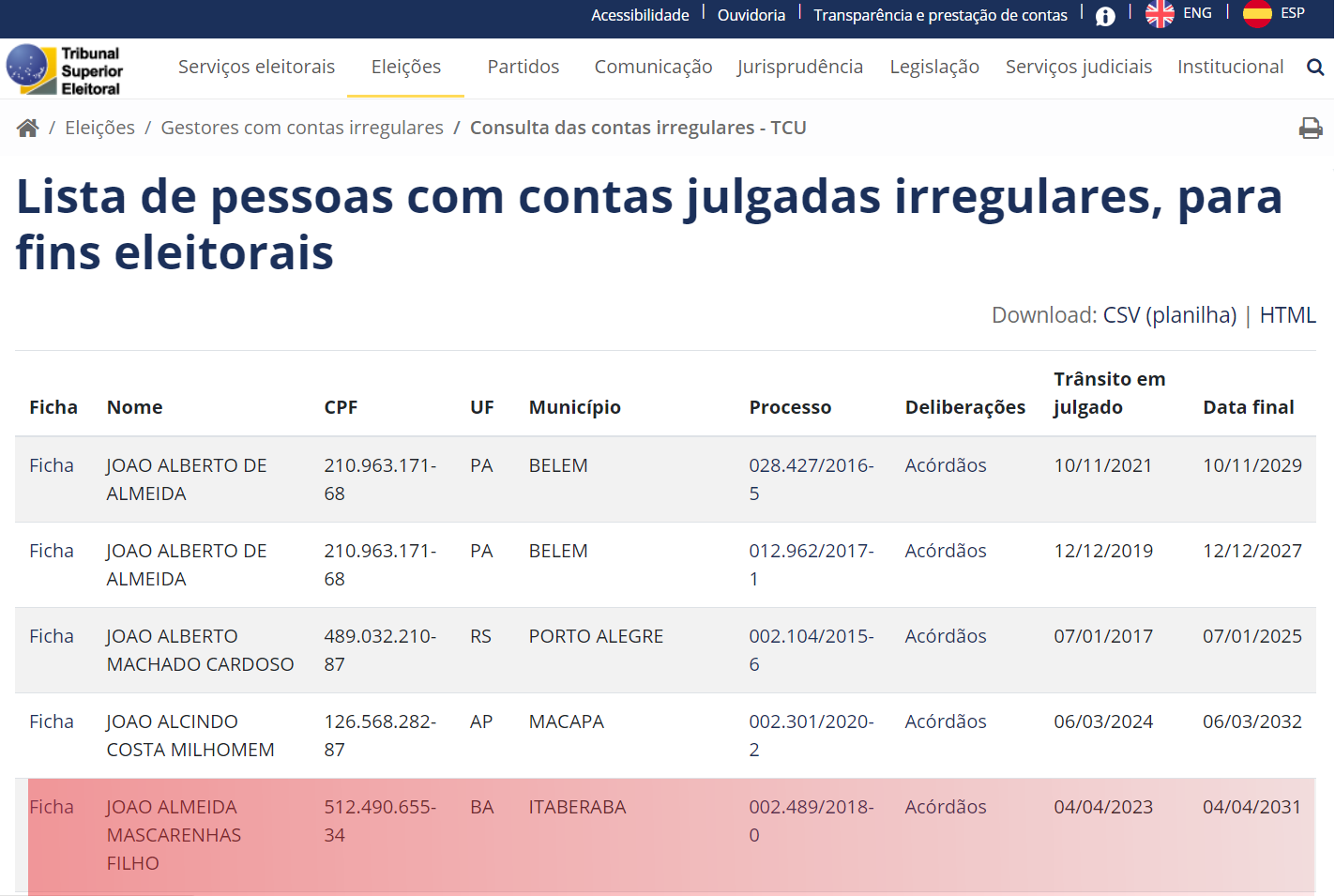Open Ficha for JOAO ALBERTO MACHADO CARDOSO
Image resolution: width=1335 pixels, height=896 pixels.
(x=52, y=636)
